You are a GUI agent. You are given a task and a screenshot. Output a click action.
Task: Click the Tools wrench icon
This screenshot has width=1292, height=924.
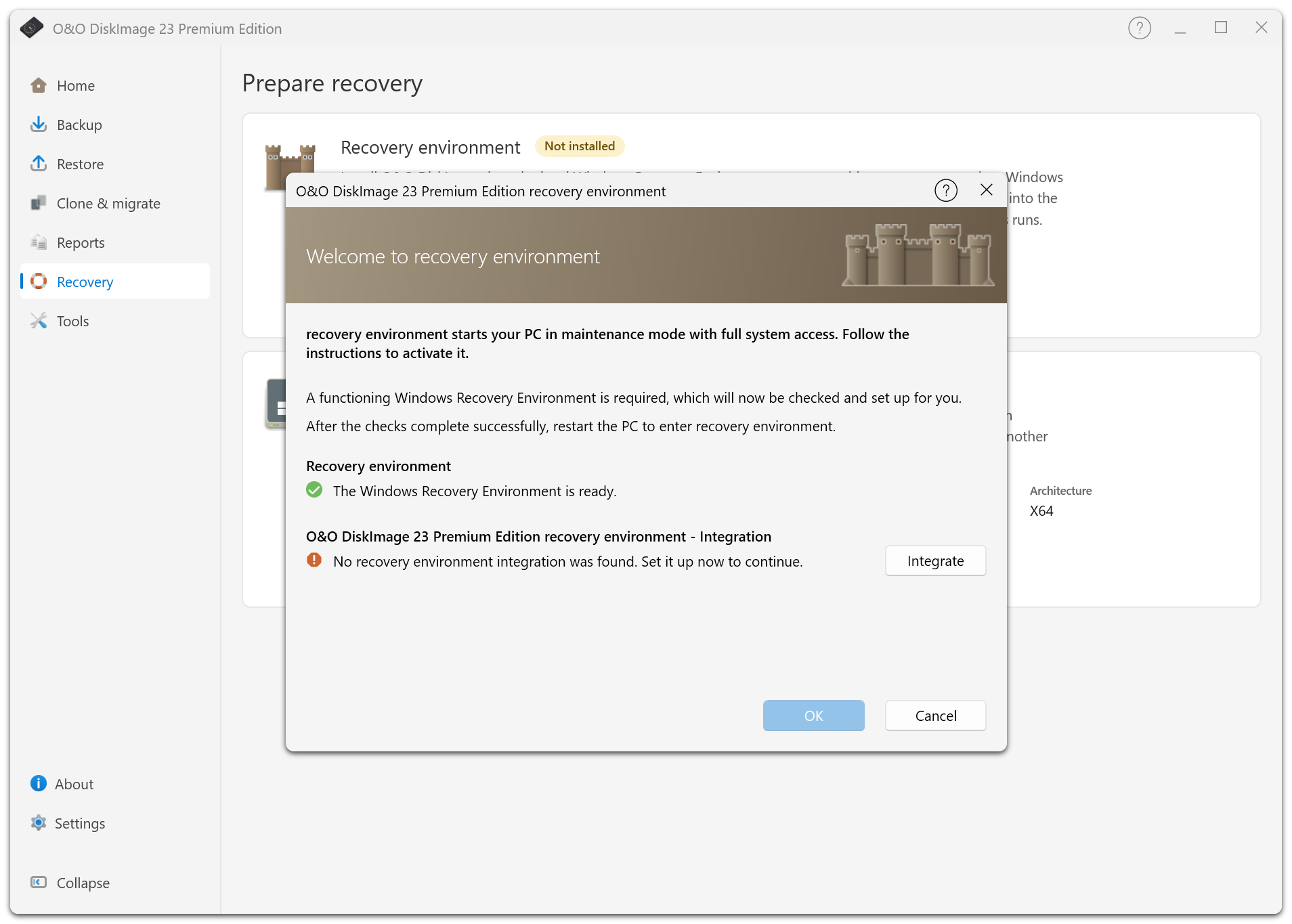click(x=39, y=321)
